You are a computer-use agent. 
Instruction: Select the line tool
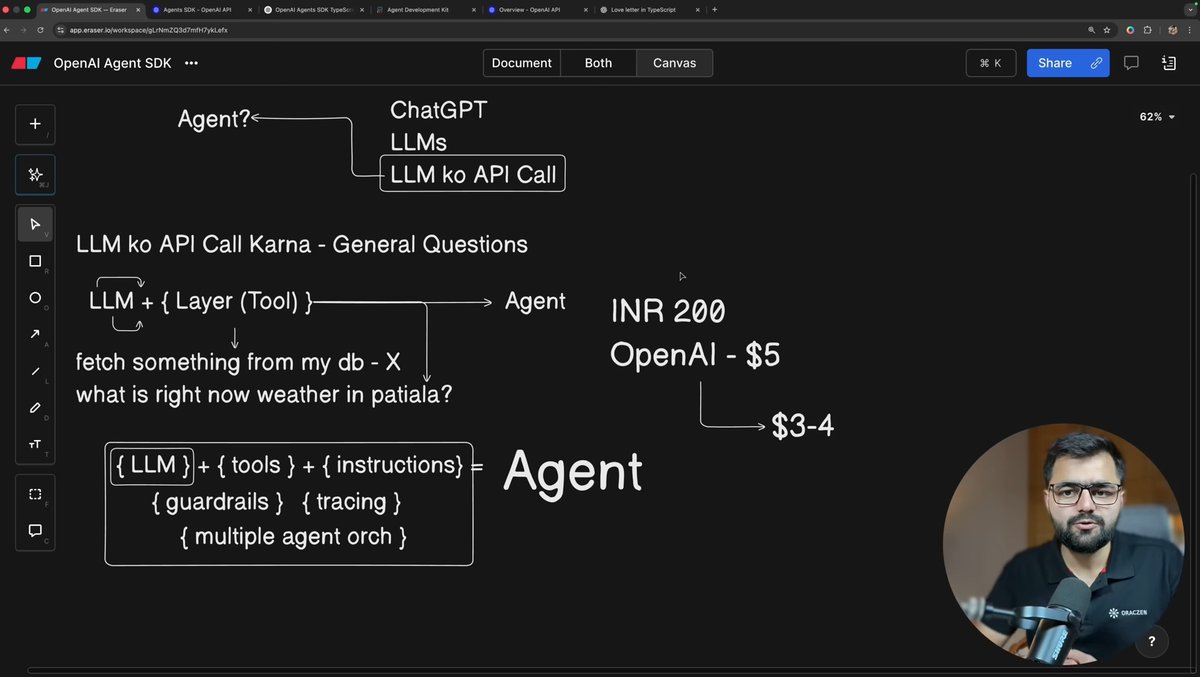pyautogui.click(x=35, y=371)
